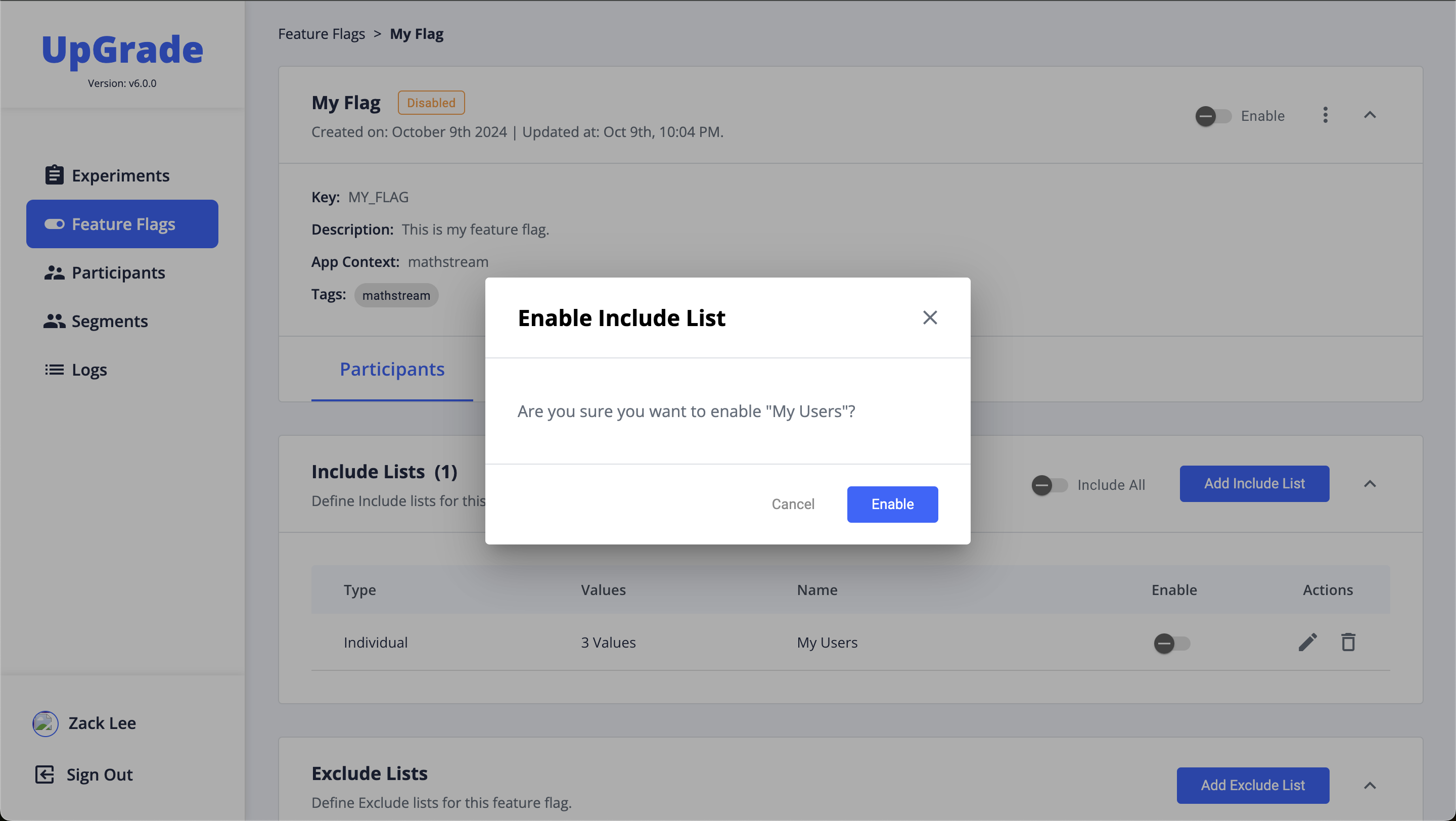1456x821 pixels.
Task: Confirm with the blue Enable button
Action: pos(892,504)
